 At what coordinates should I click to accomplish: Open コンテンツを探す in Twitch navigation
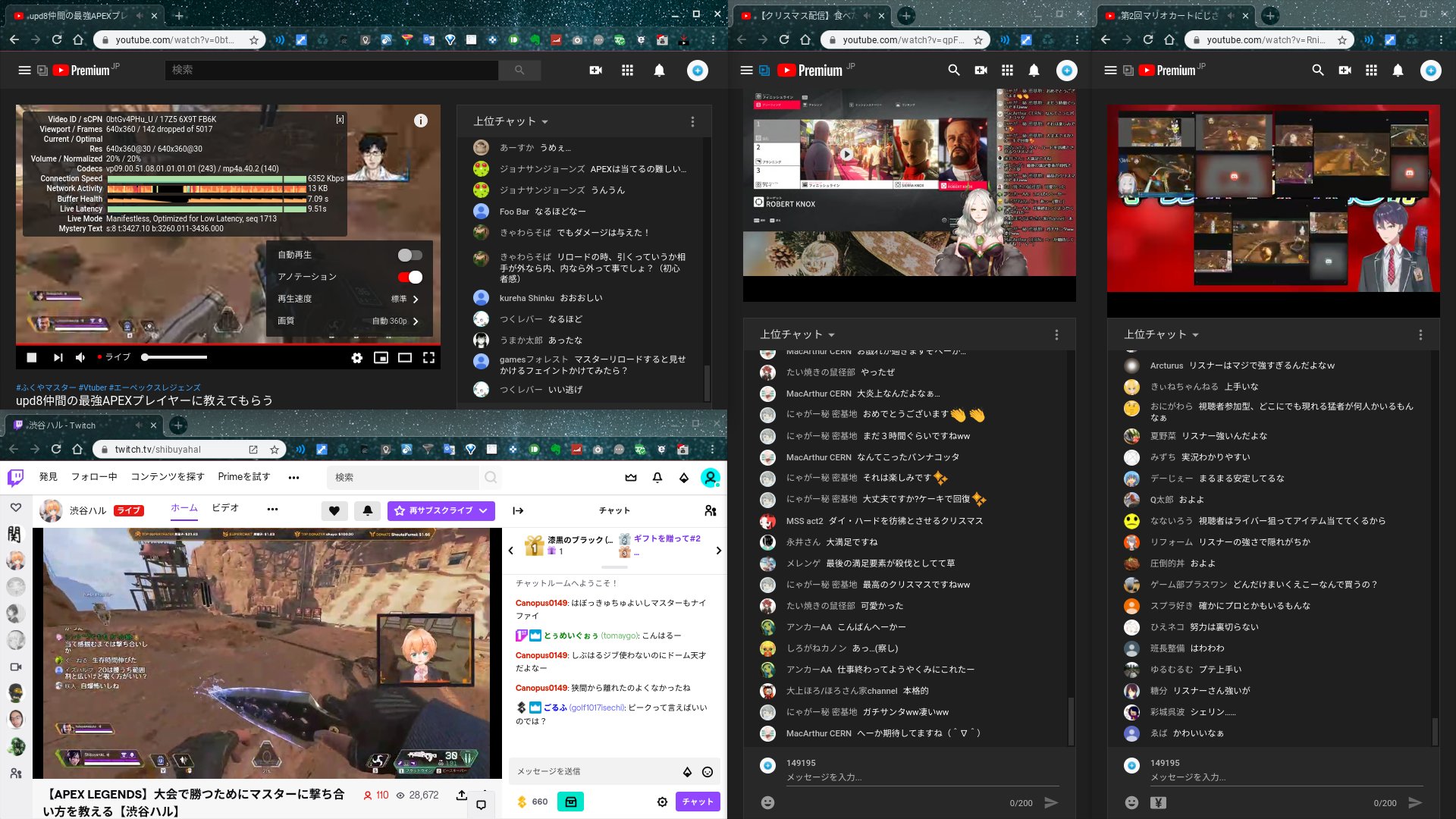[x=168, y=477]
